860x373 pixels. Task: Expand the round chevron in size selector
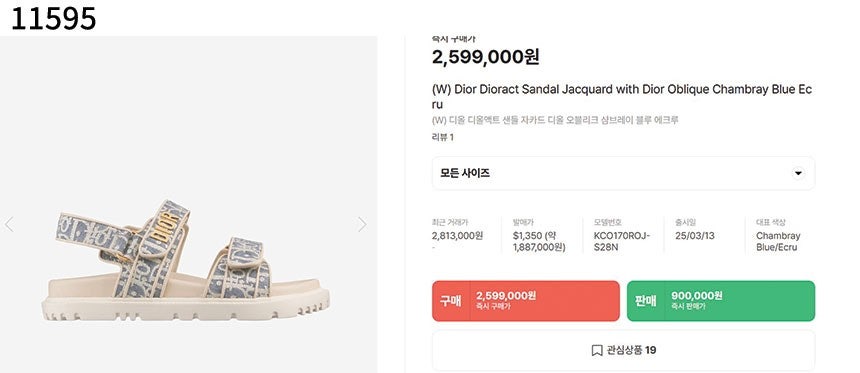point(799,173)
